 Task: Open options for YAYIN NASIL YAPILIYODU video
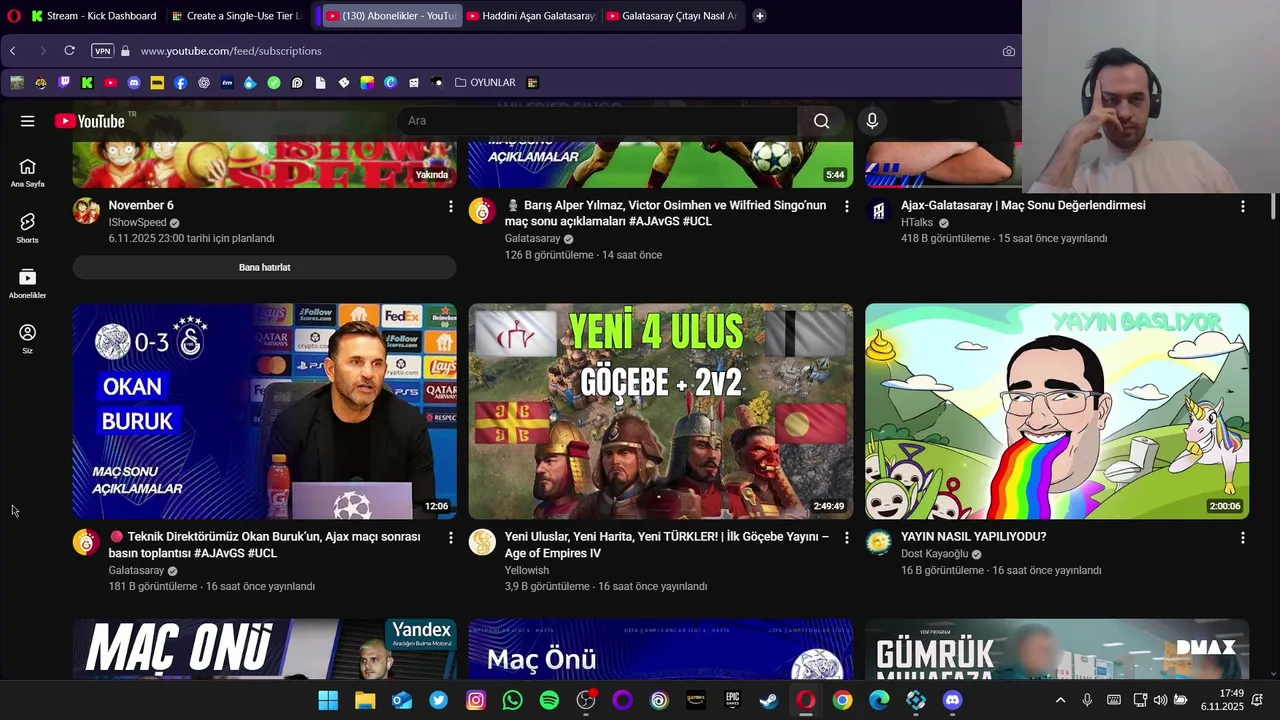tap(1242, 538)
